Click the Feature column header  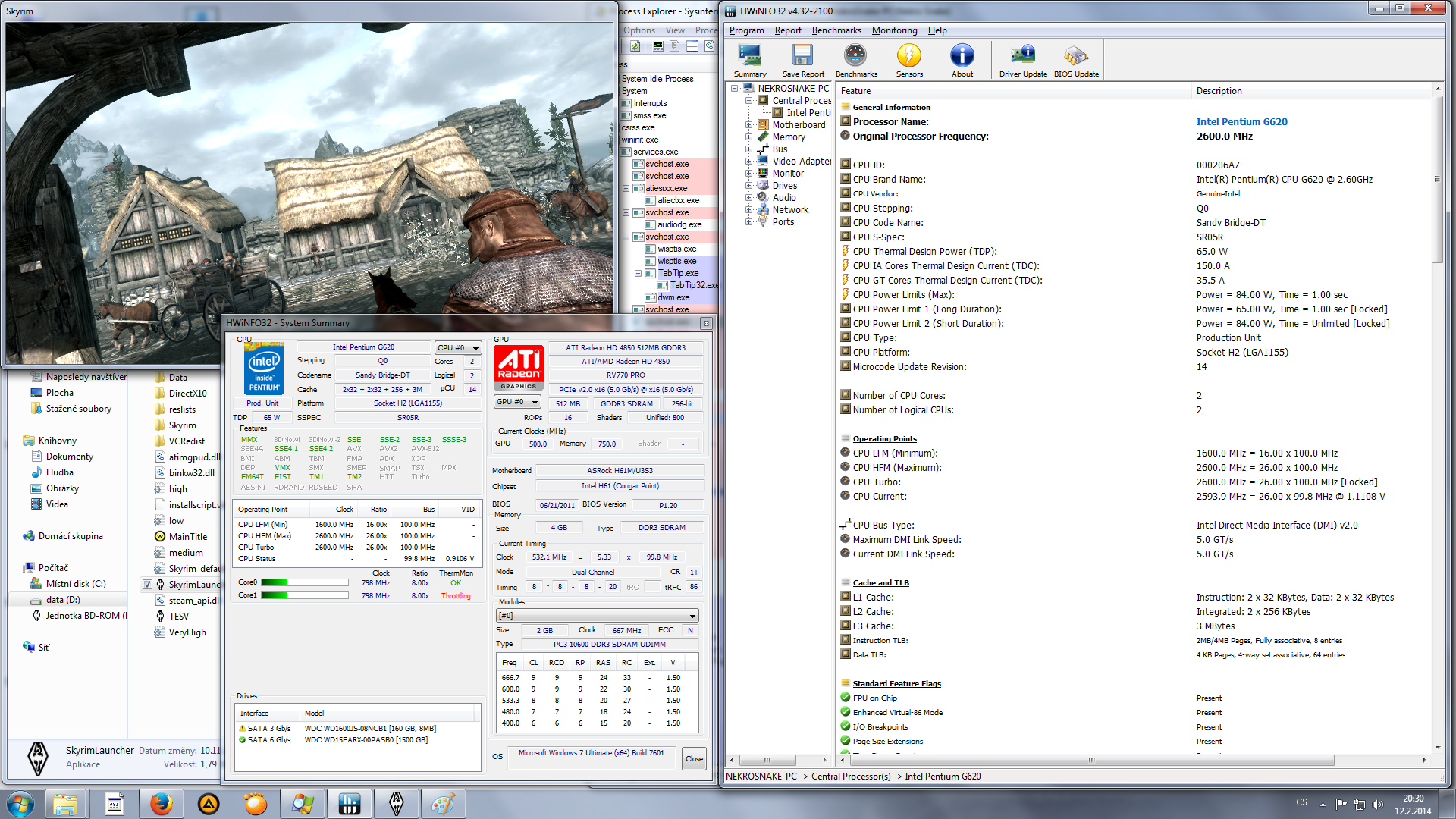(1015, 91)
